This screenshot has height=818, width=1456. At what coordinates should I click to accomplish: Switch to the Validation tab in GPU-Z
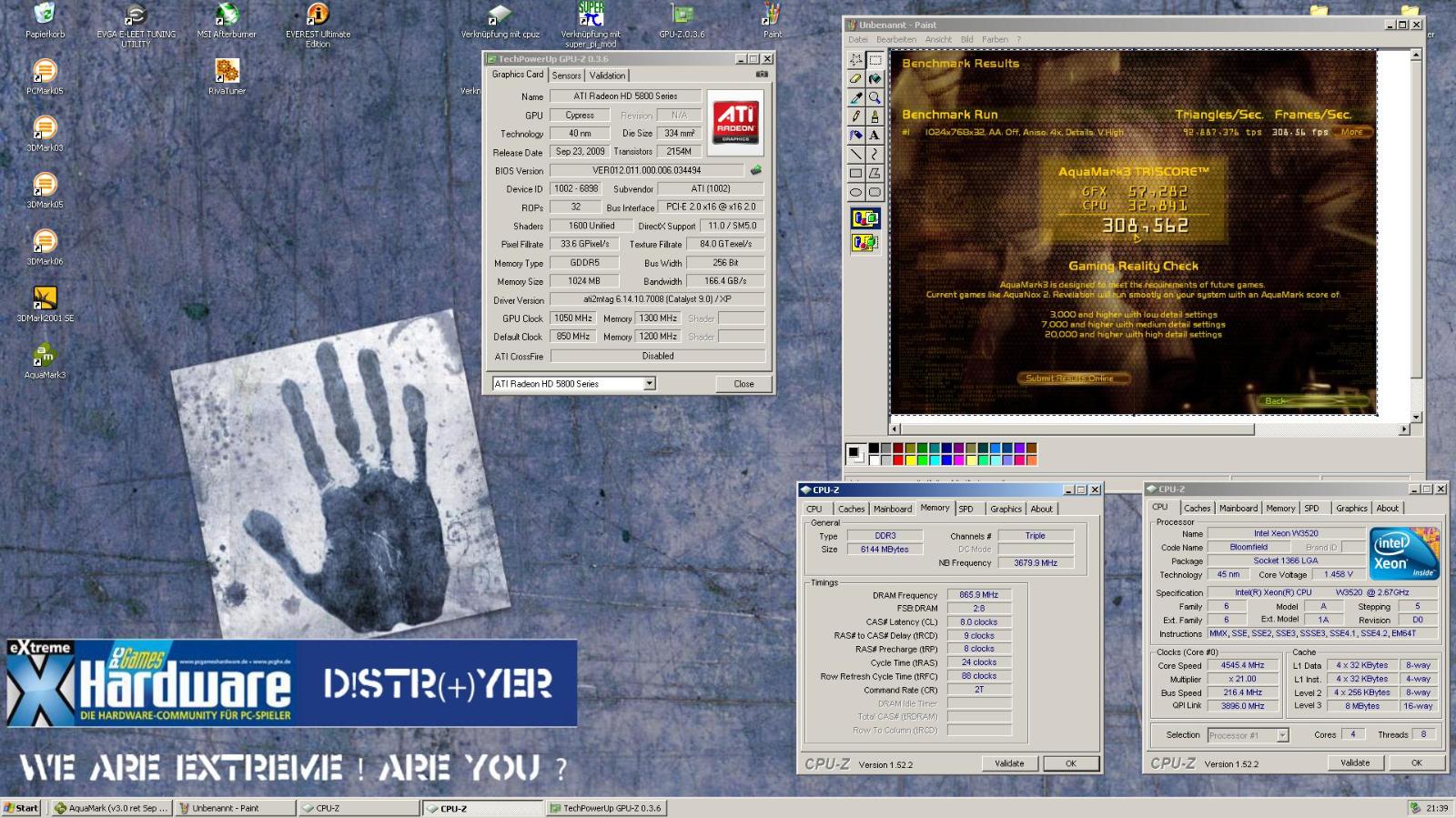point(607,76)
